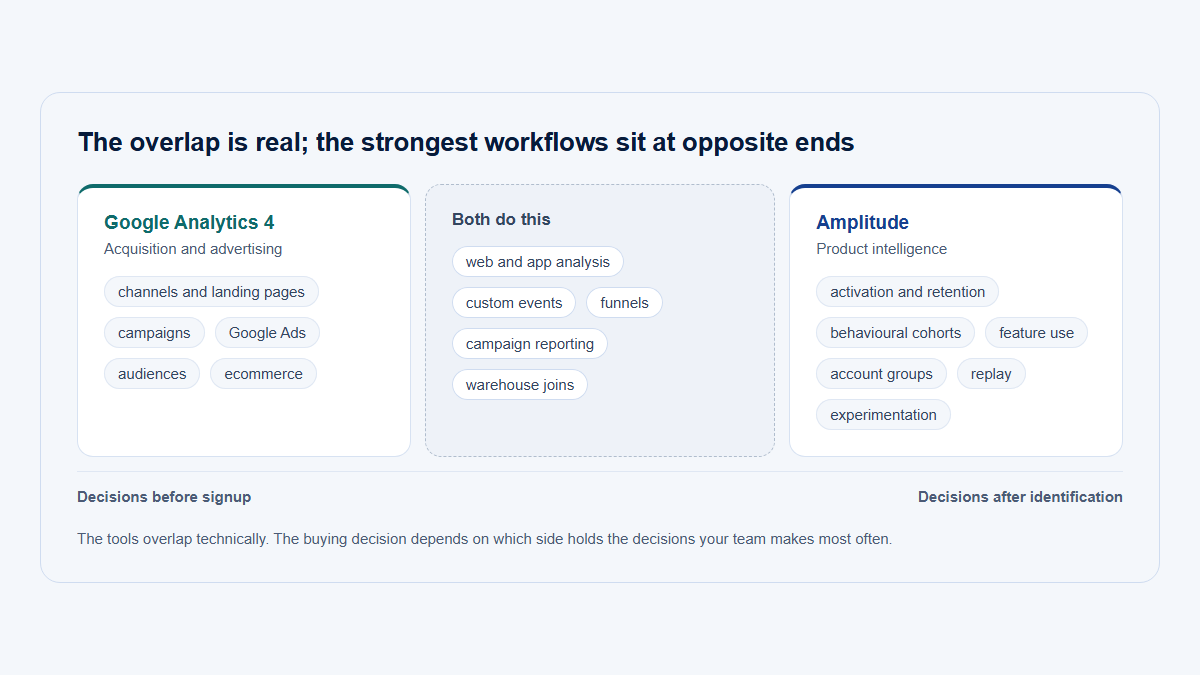
Task: Click the 'activation and retention' chip
Action: click(907, 292)
